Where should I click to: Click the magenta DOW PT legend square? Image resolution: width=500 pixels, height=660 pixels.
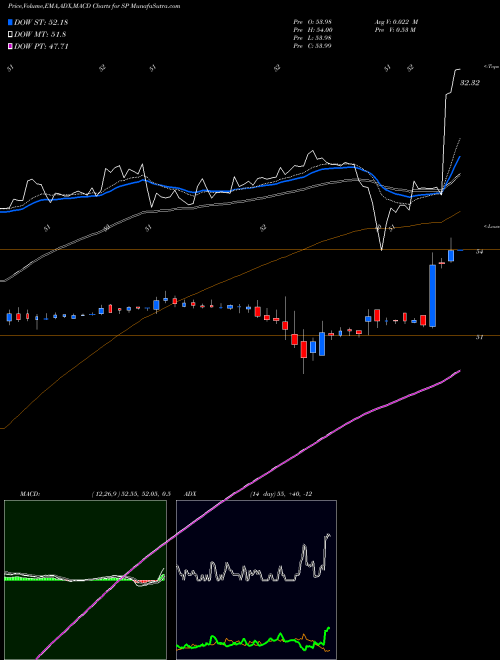click(11, 46)
